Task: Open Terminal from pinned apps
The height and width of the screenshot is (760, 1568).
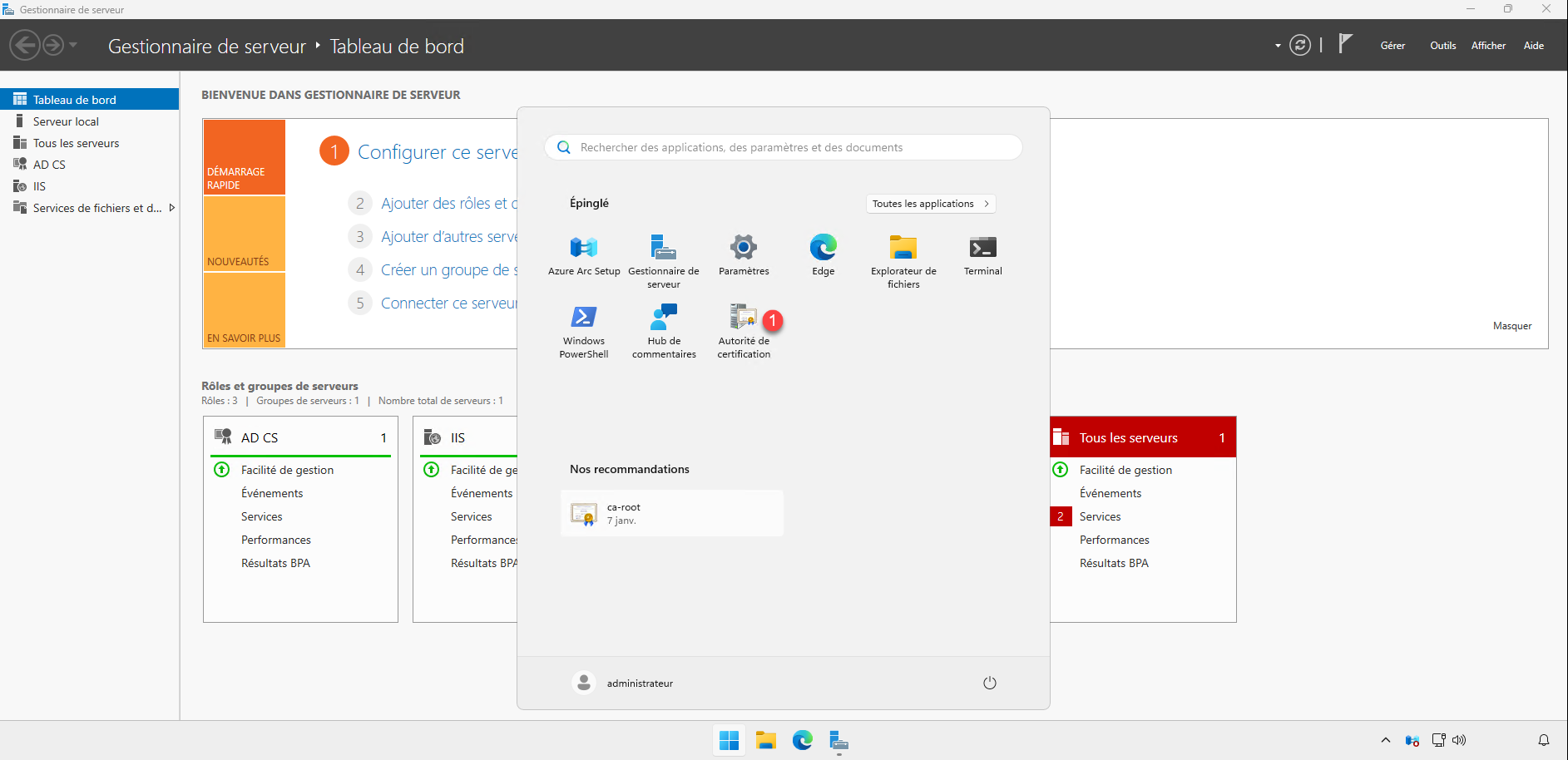Action: [x=982, y=249]
